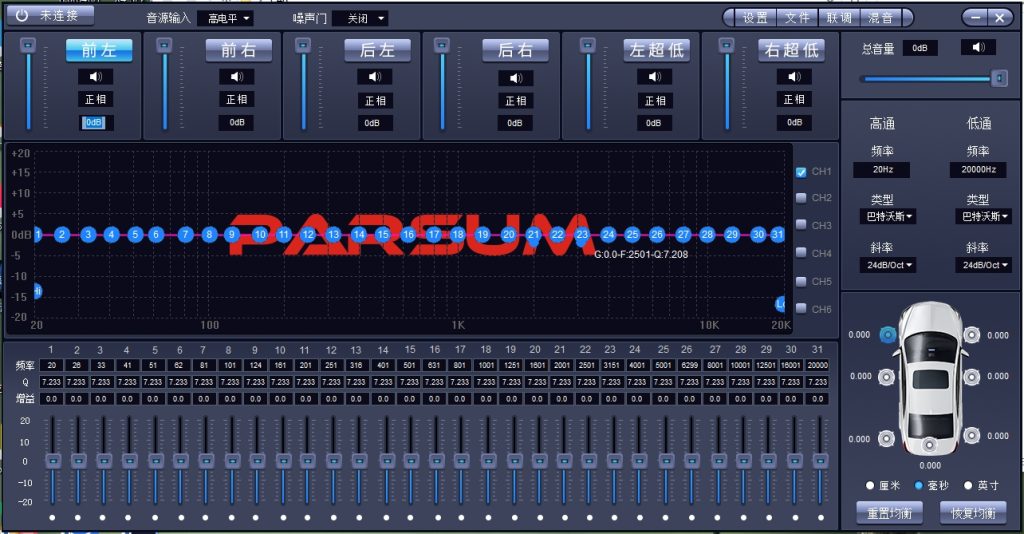Screen dimensions: 1024x534
Task: Select the rear-center subwoofer on car diagram
Action: (929, 445)
